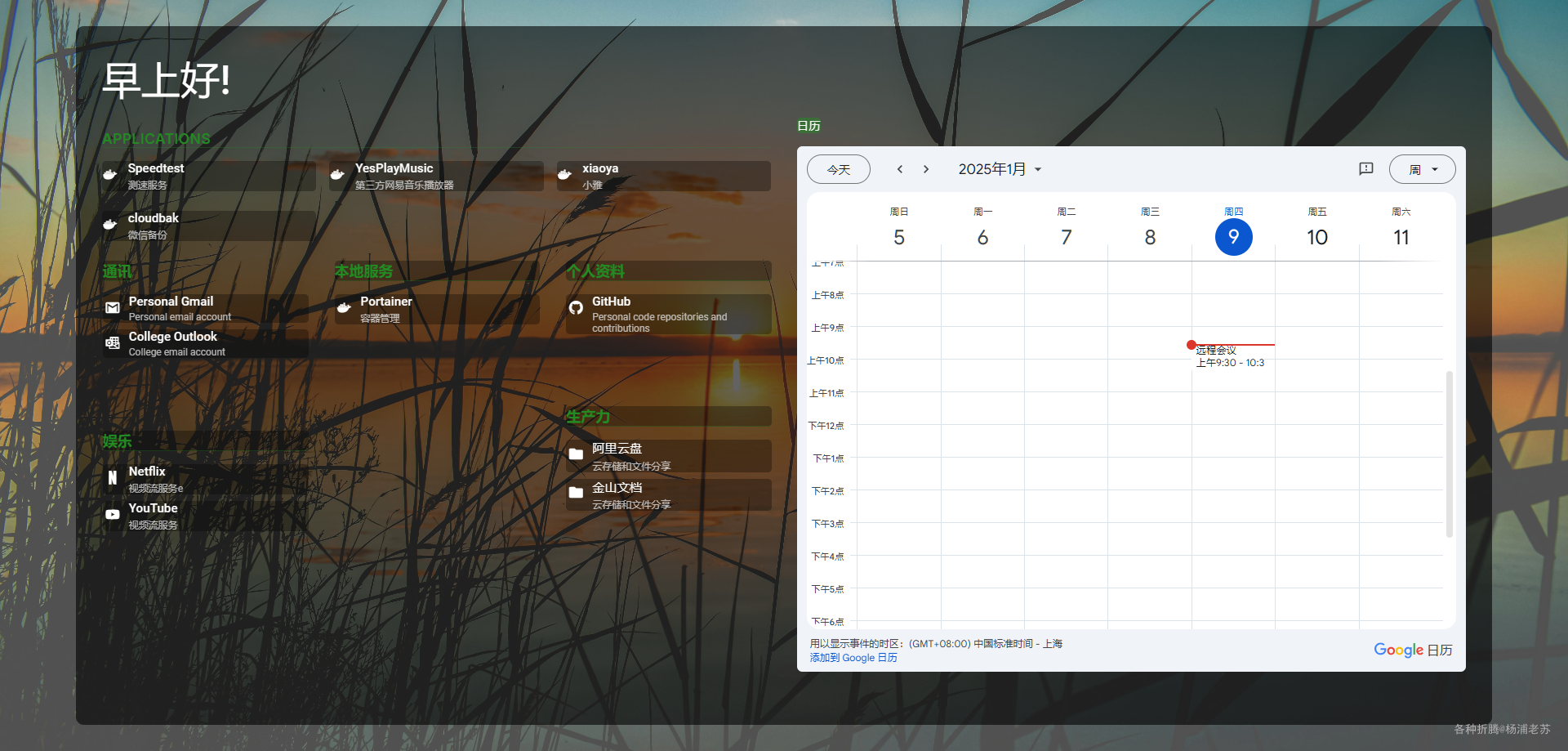Image resolution: width=1568 pixels, height=751 pixels.
Task: Click the APPLICATIONS section heading
Action: pos(156,139)
